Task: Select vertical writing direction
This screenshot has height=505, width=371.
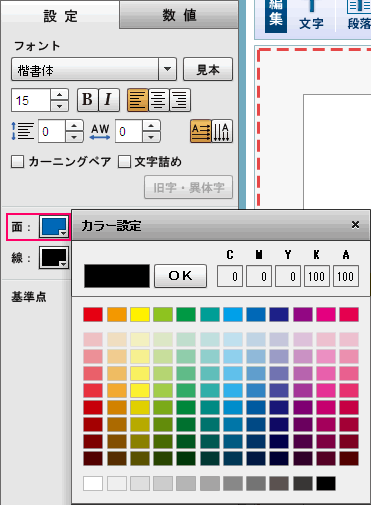Action: (x=222, y=131)
